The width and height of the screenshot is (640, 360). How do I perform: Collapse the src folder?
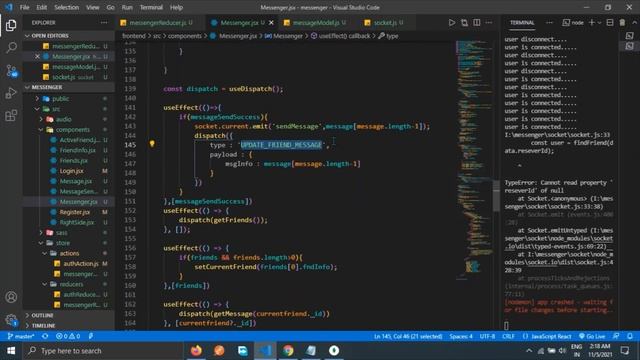[x=37, y=109]
